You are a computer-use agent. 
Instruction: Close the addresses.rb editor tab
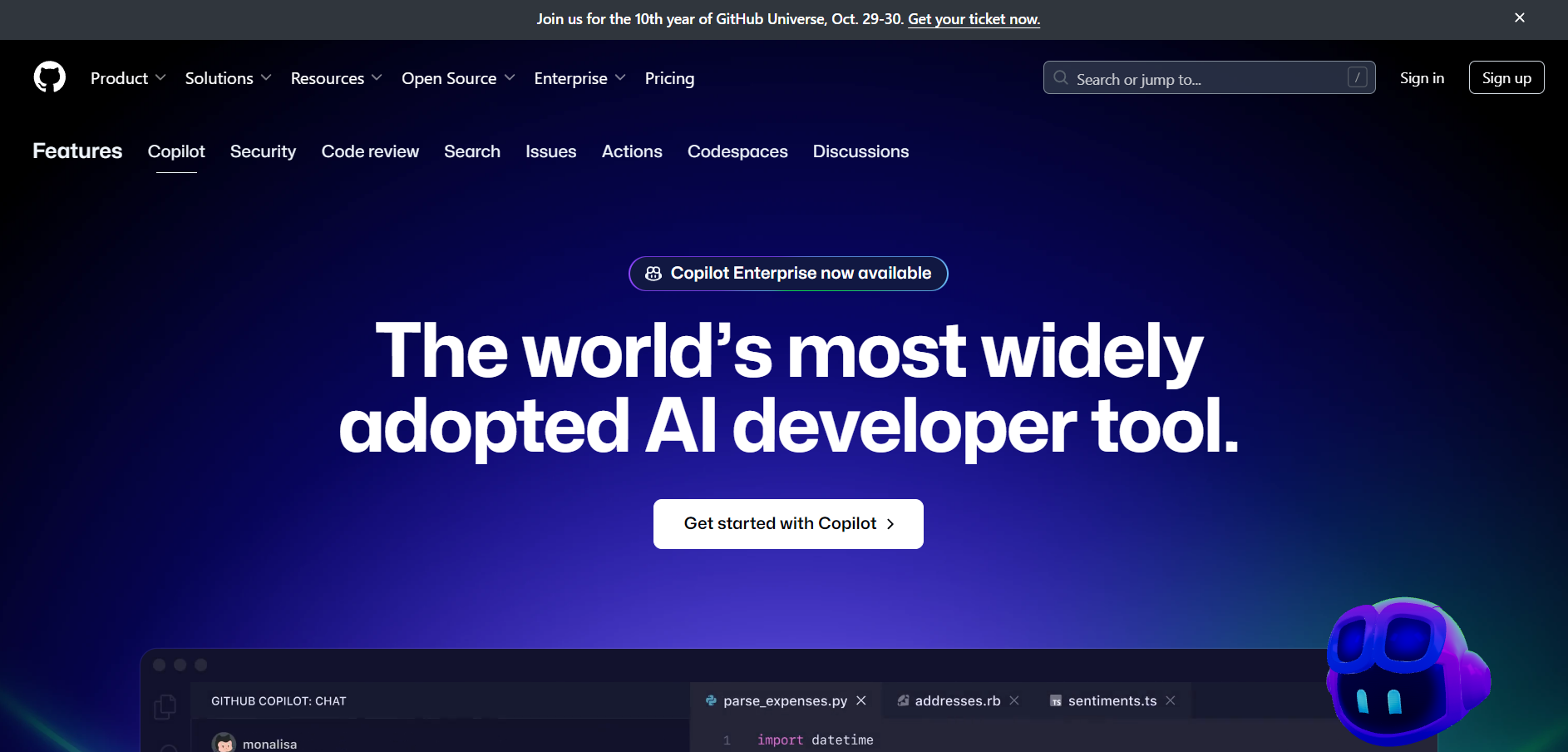point(1014,700)
